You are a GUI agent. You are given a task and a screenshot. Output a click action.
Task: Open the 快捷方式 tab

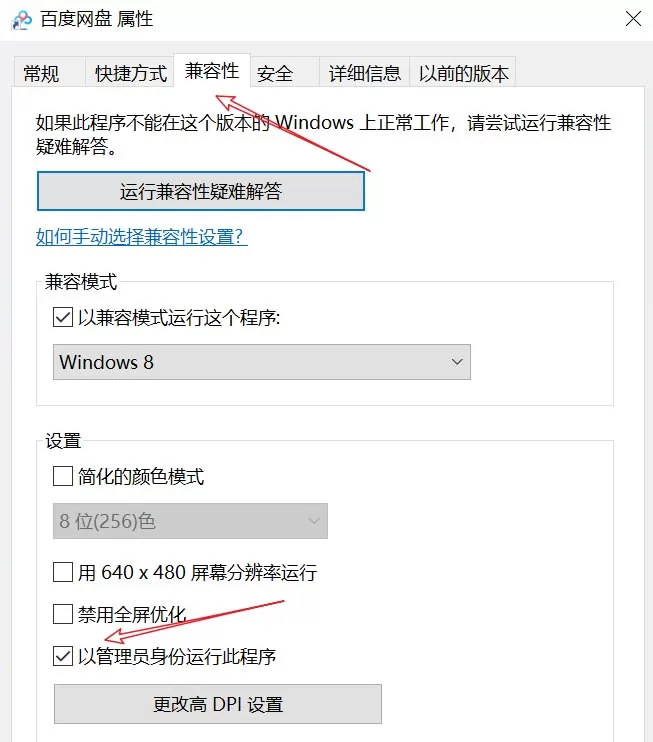point(130,72)
